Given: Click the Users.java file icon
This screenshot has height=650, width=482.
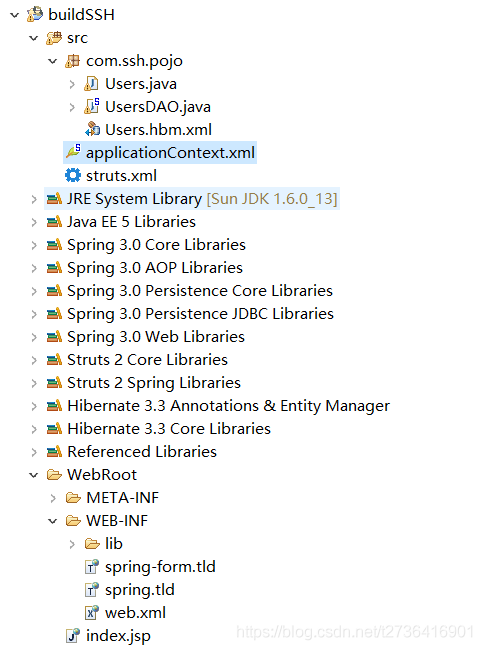Looking at the screenshot, I should tap(92, 84).
